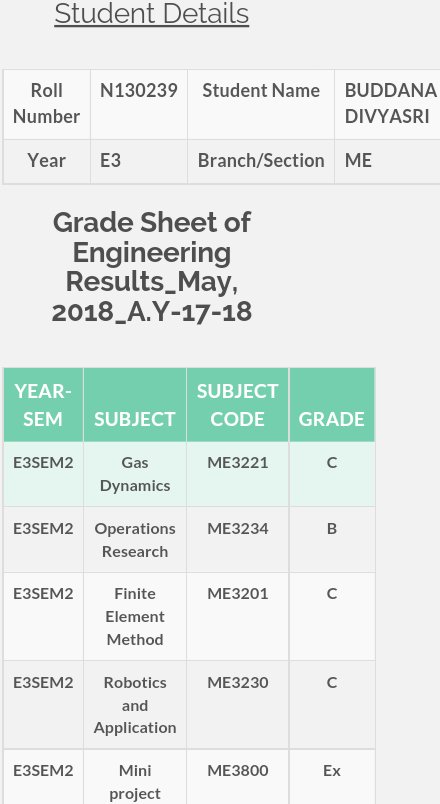This screenshot has height=804, width=440.
Task: Click the Student Details heading
Action: [x=152, y=14]
